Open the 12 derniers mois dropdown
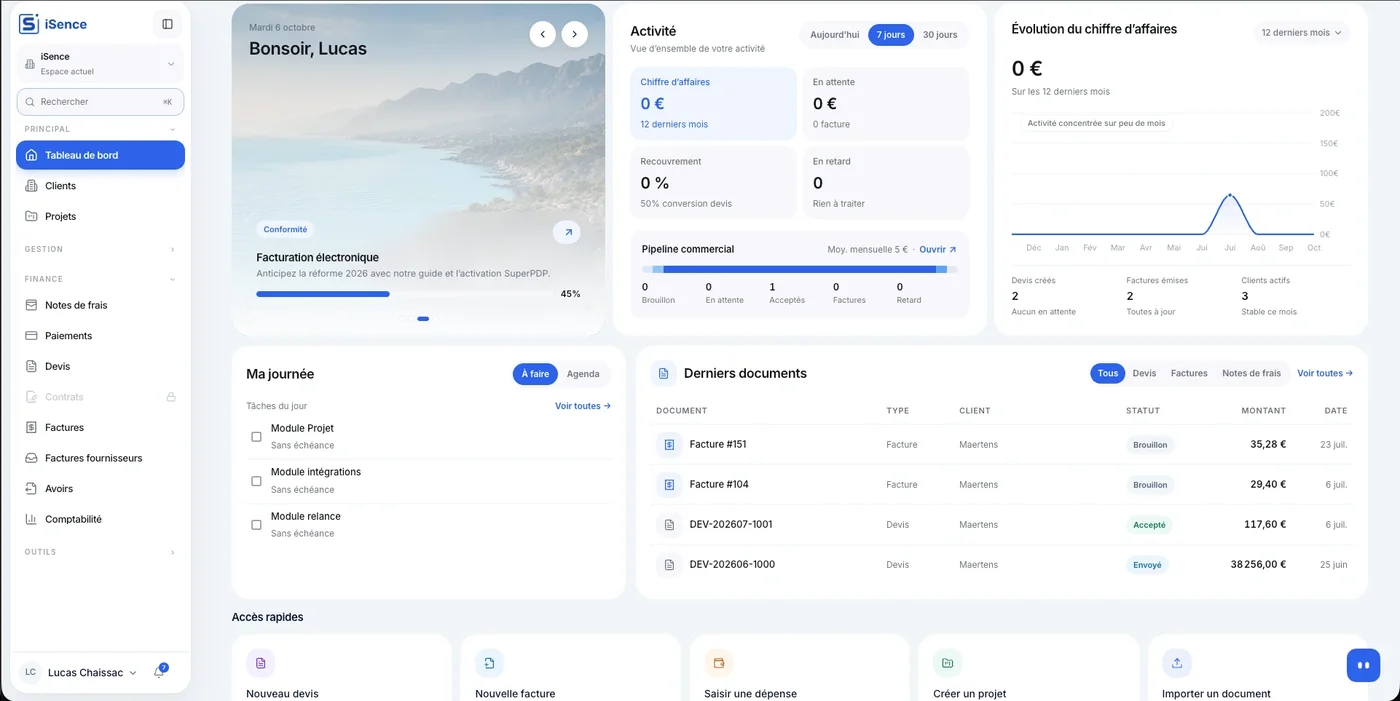Image resolution: width=1400 pixels, height=701 pixels. [x=1301, y=33]
